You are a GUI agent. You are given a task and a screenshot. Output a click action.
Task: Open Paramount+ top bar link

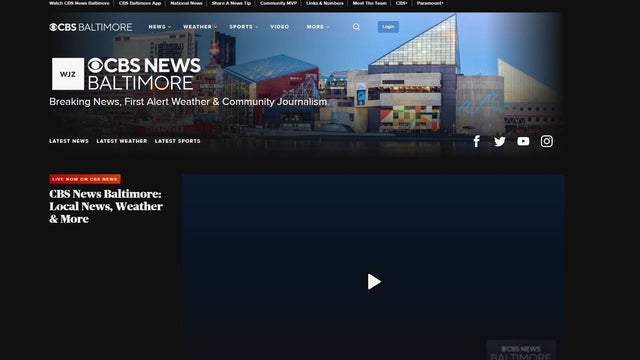click(x=430, y=3)
